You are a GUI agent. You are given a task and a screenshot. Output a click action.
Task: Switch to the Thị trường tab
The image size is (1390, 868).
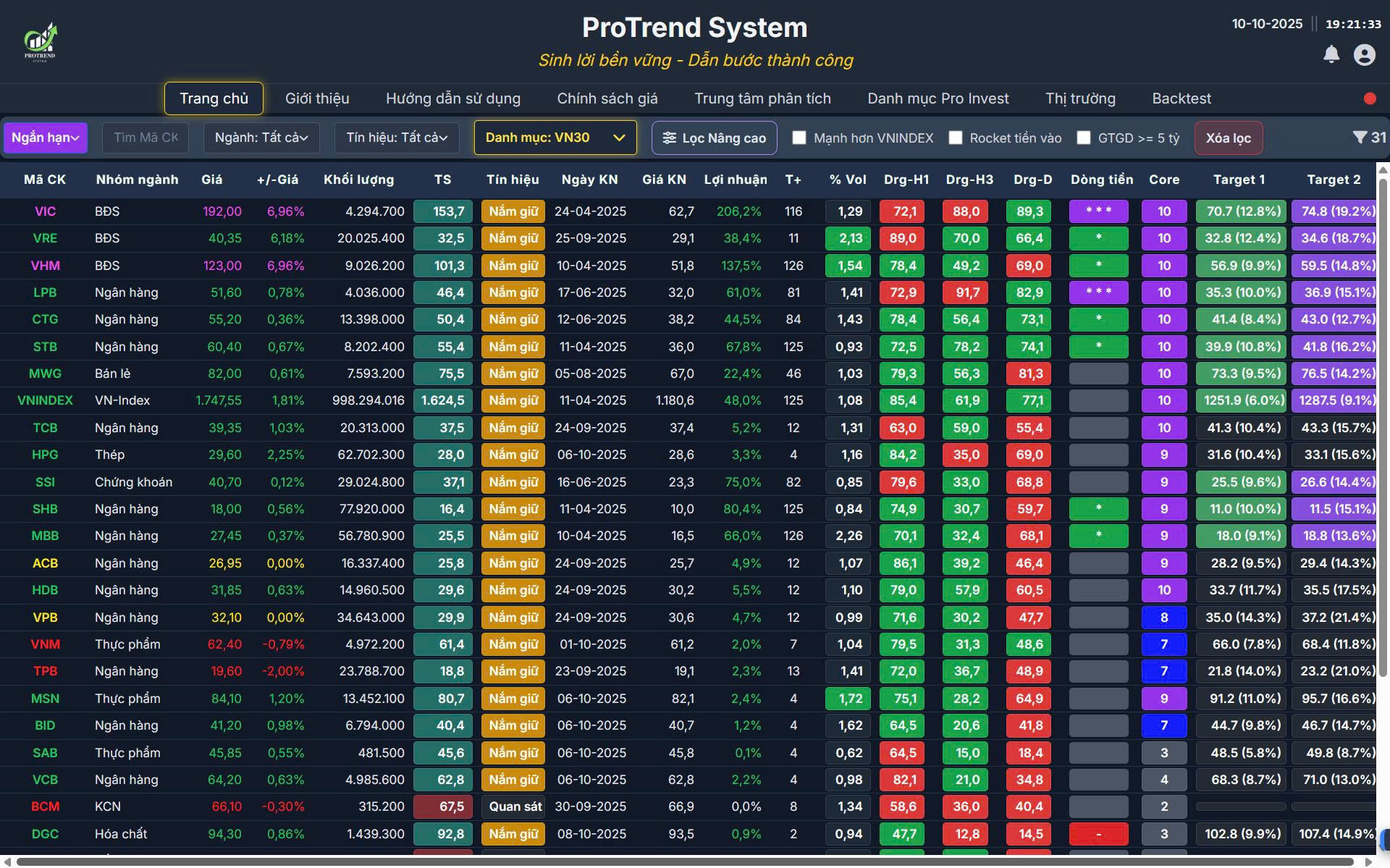(x=1080, y=98)
